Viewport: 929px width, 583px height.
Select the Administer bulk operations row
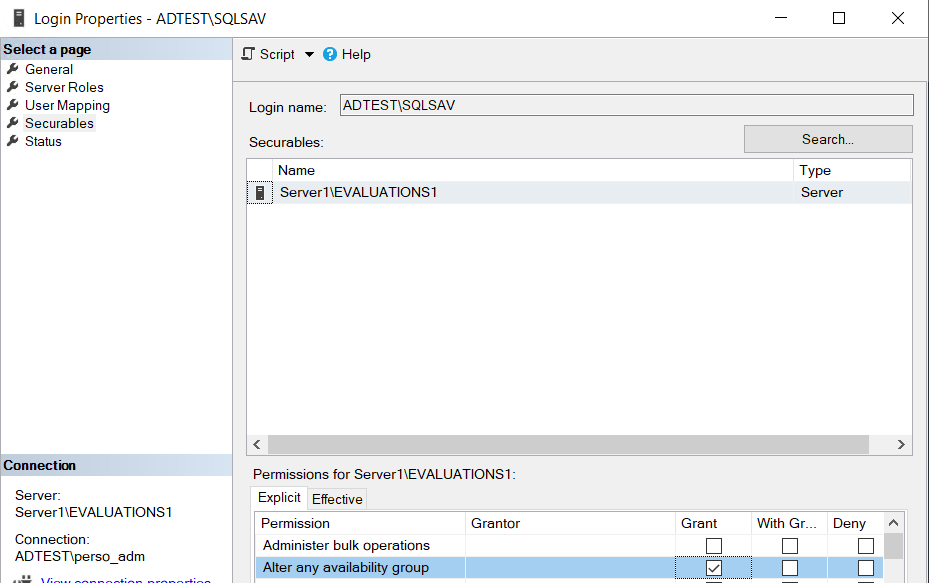[x=569, y=546]
